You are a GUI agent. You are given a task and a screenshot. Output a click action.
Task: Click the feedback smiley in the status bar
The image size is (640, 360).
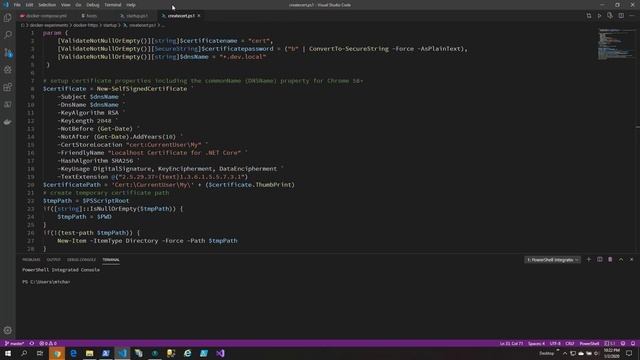pos(623,344)
